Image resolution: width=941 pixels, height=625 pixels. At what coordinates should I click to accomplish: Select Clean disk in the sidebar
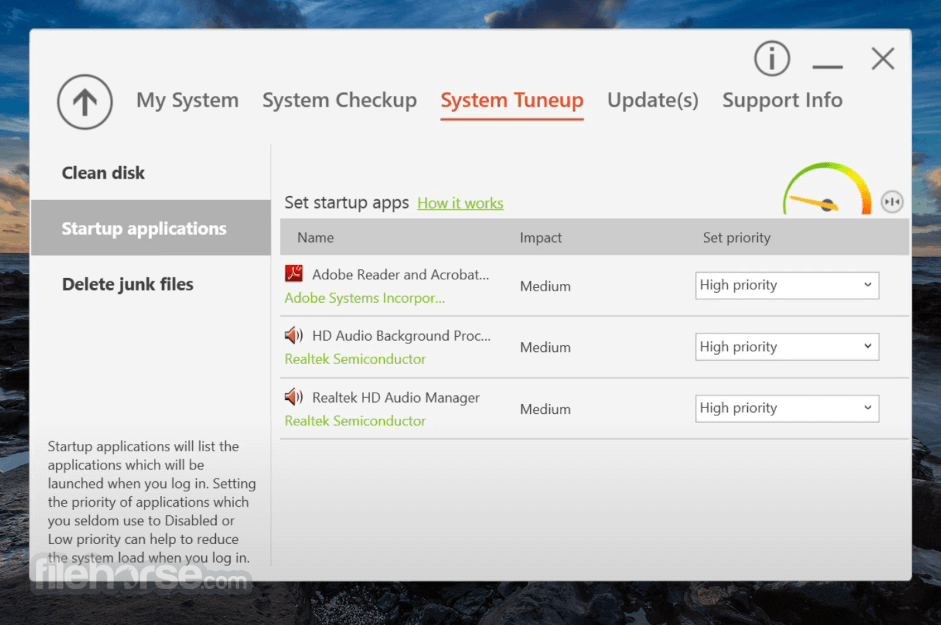(x=103, y=173)
